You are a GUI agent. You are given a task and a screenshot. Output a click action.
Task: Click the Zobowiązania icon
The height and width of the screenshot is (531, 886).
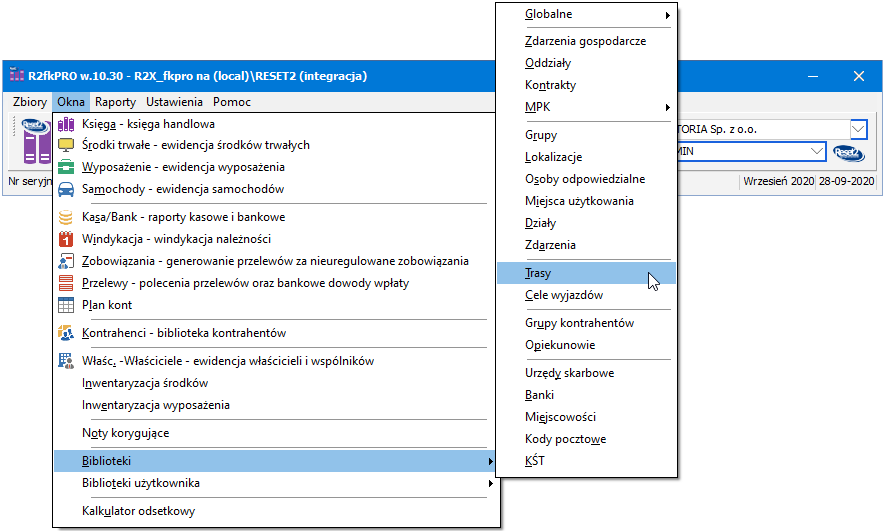(66, 261)
